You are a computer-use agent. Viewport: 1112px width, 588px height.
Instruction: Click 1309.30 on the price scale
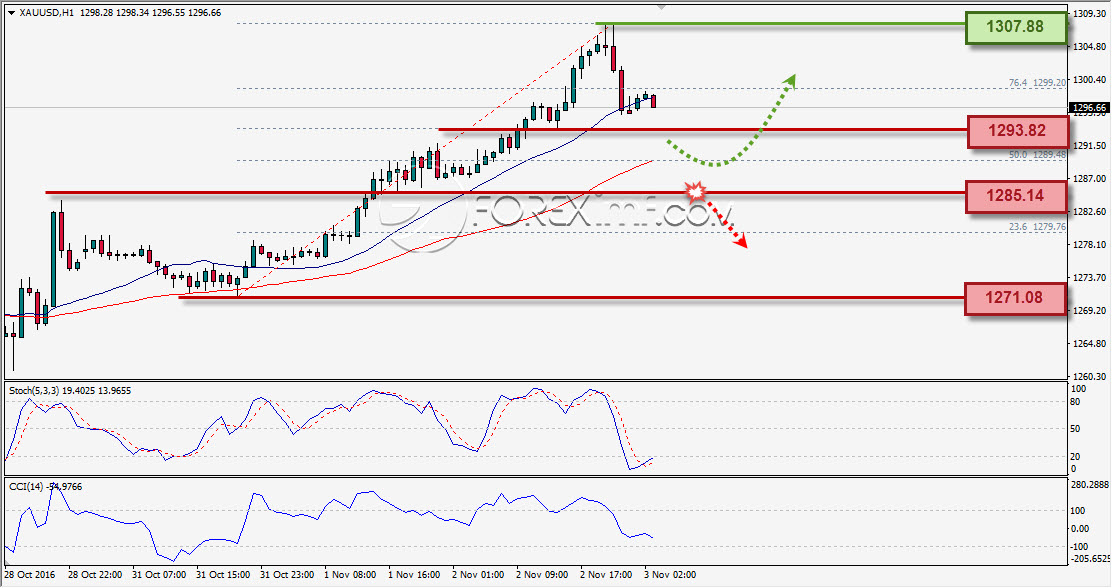1090,14
